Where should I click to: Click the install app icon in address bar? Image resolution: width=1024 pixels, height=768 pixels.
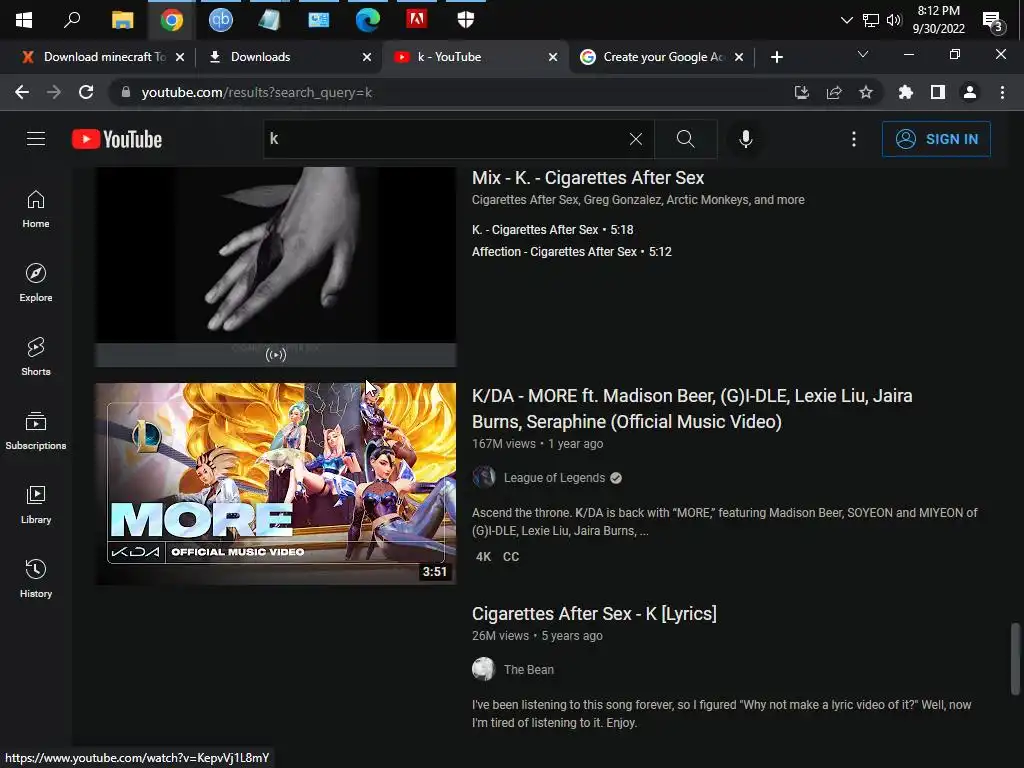pos(802,92)
